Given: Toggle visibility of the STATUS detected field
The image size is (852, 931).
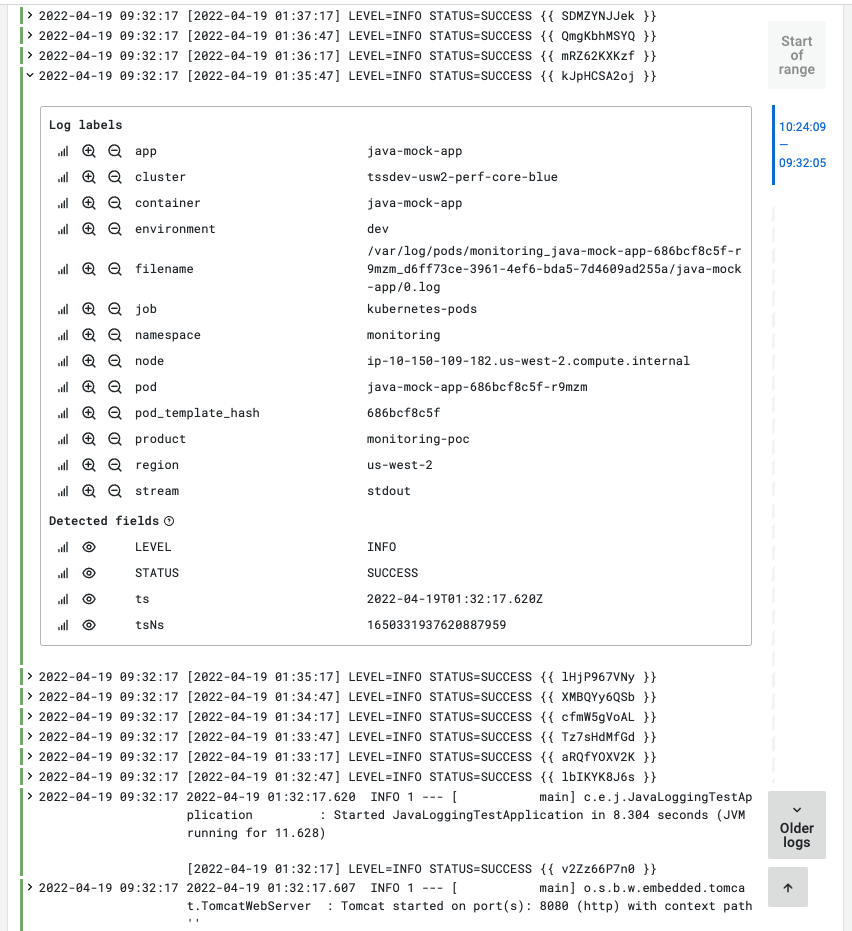Looking at the screenshot, I should (87, 572).
